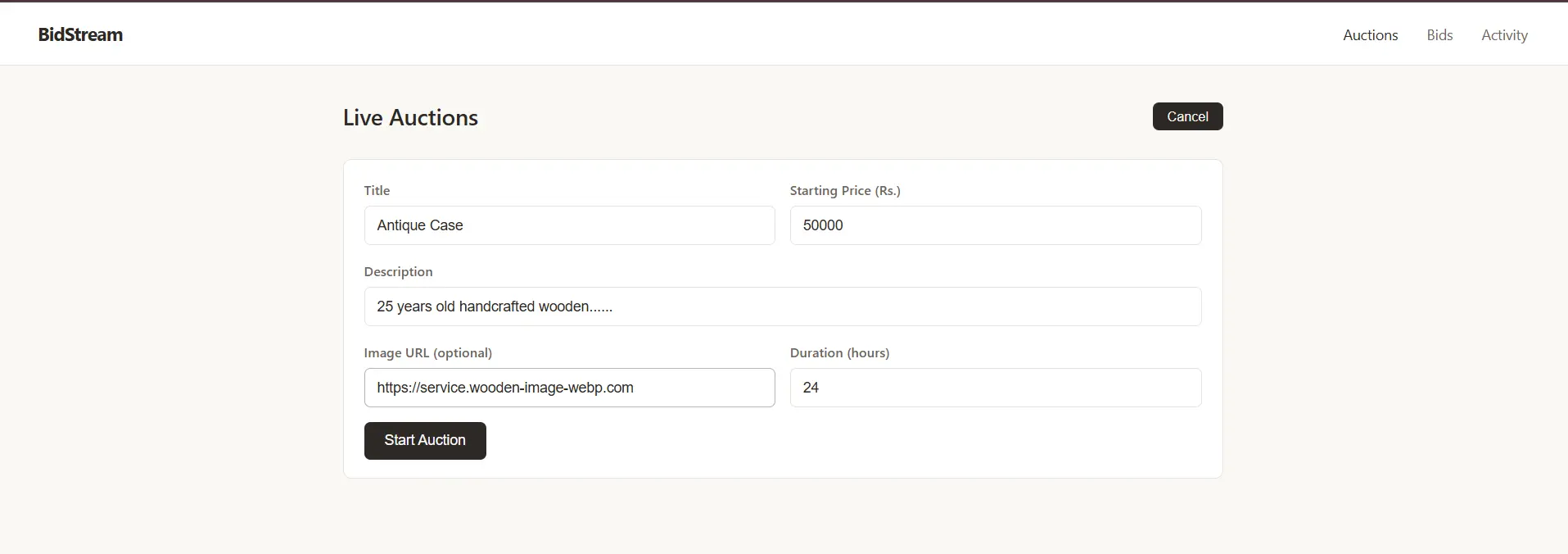Select the Image URL input box
The width and height of the screenshot is (1568, 554).
point(569,388)
